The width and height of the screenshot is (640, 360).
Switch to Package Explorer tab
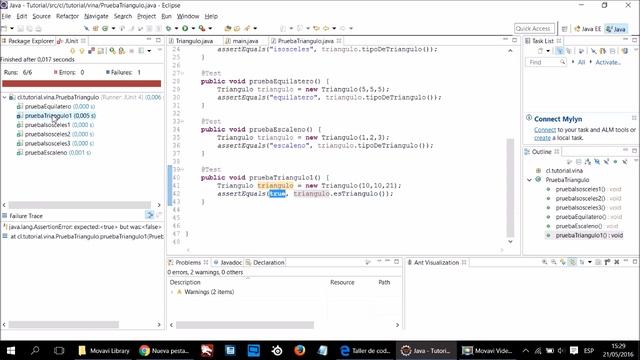(x=28, y=41)
